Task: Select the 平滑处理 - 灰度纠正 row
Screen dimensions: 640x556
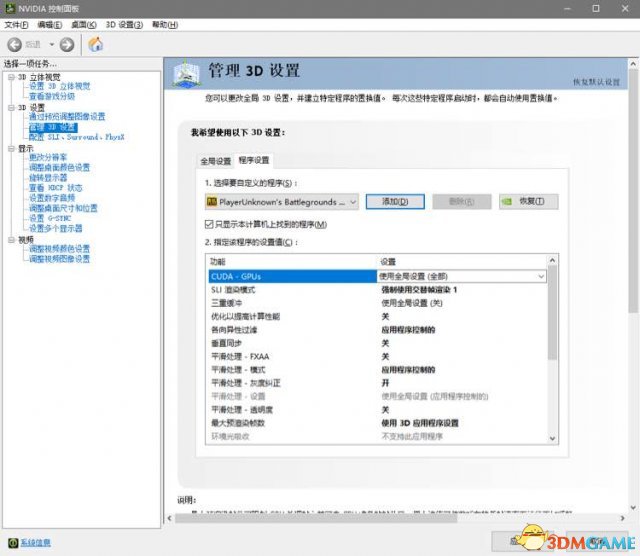Action: pos(378,383)
